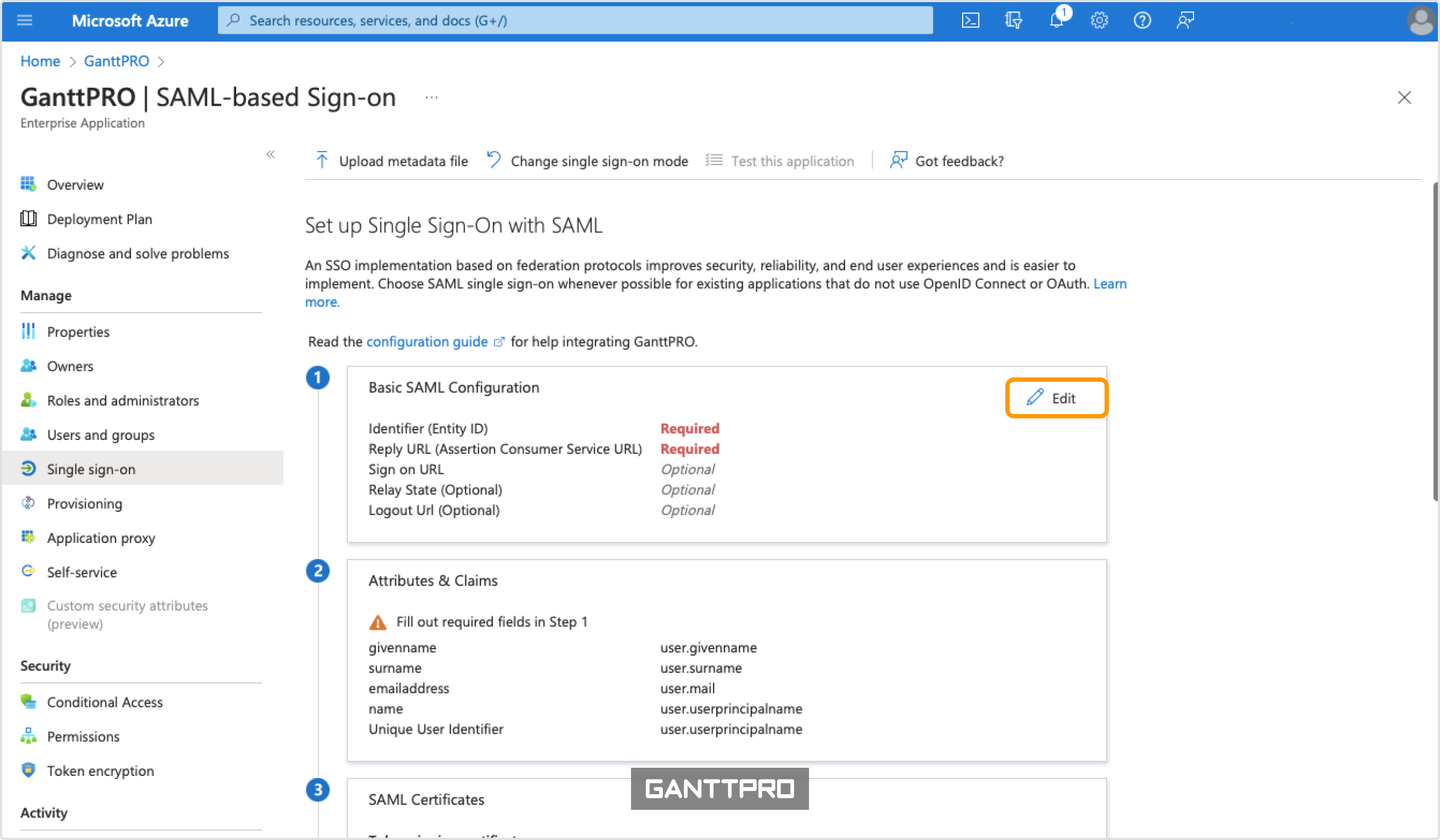Open the help question mark icon
This screenshot has height=840, width=1440.
tap(1142, 20)
